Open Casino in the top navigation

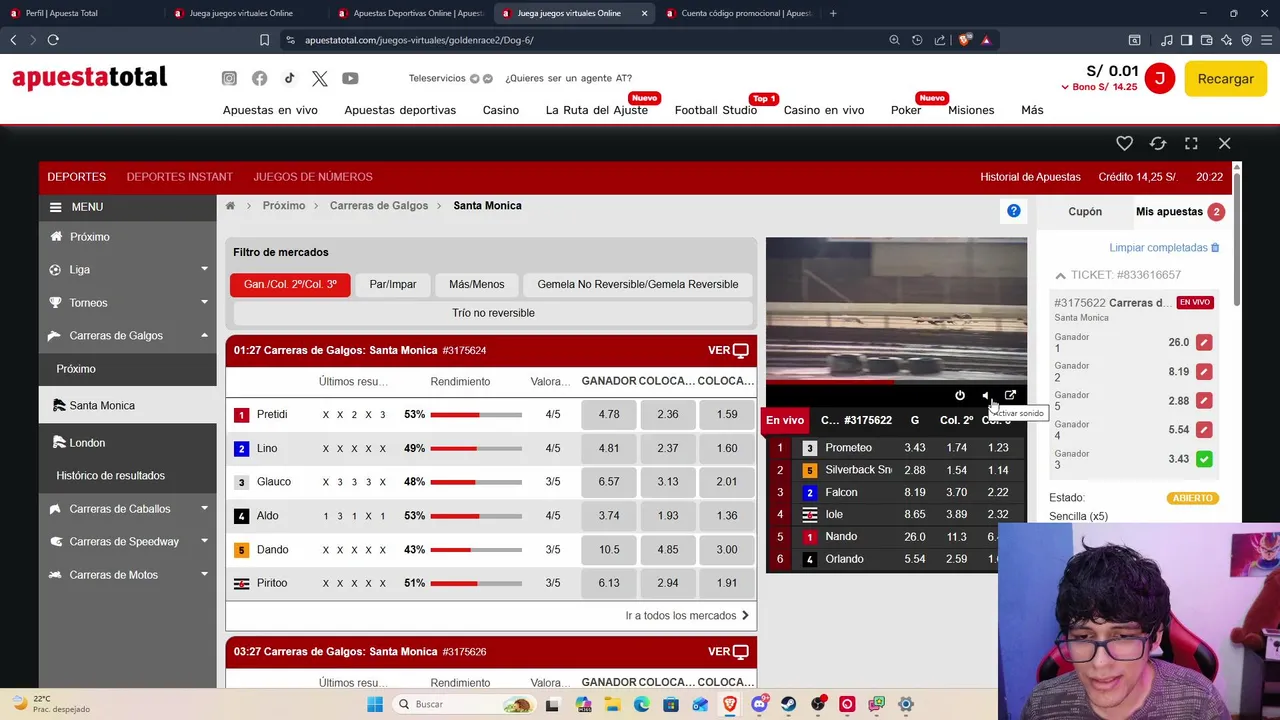(x=501, y=110)
